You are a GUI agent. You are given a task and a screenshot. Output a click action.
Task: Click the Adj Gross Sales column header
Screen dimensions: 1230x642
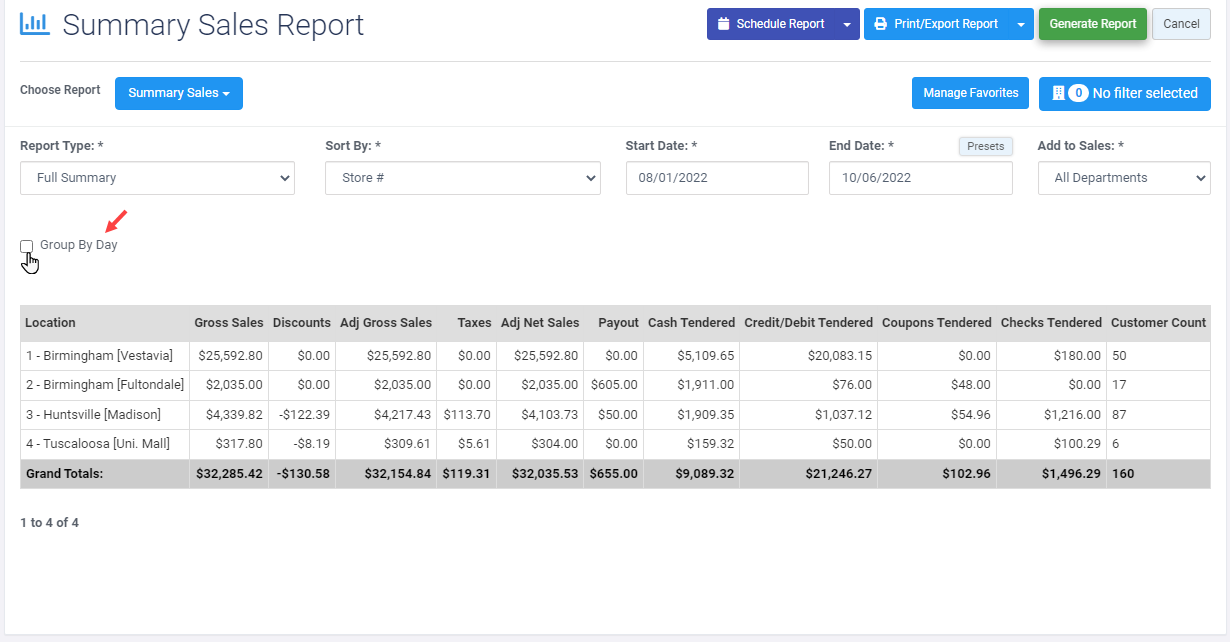pos(386,323)
